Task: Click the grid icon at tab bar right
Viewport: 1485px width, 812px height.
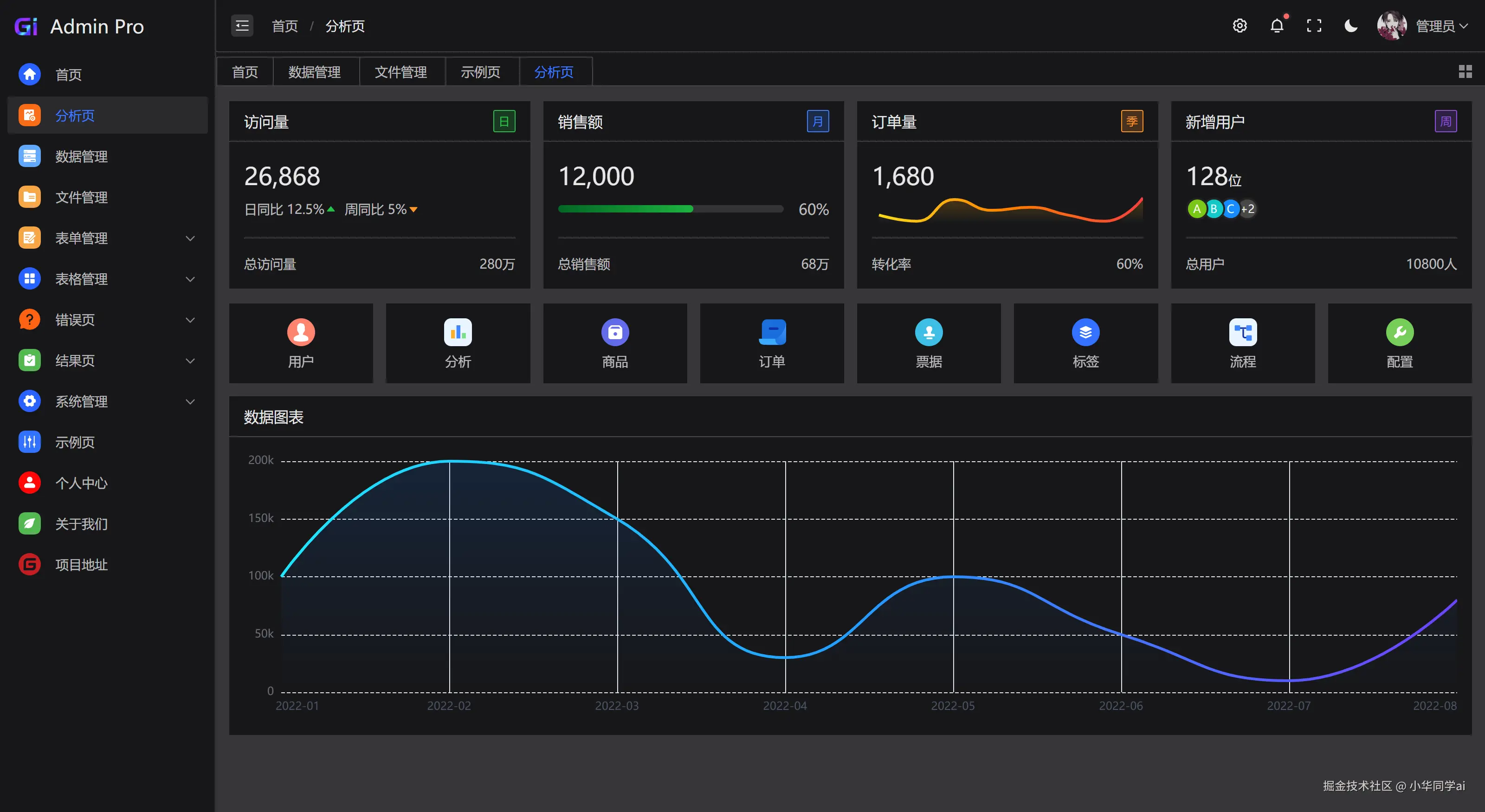Action: (1465, 71)
